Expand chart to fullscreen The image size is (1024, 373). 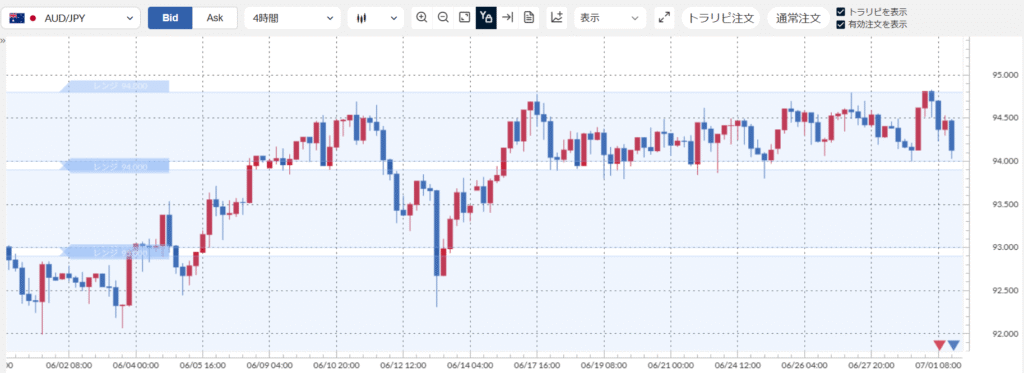664,18
